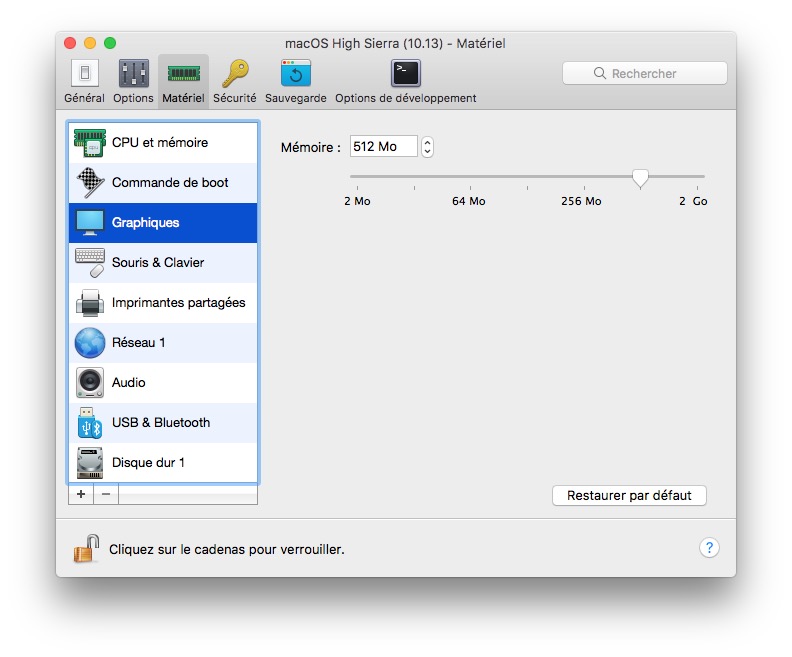The height and width of the screenshot is (657, 792).
Task: Switch to Options de développement tab label
Action: tap(406, 98)
